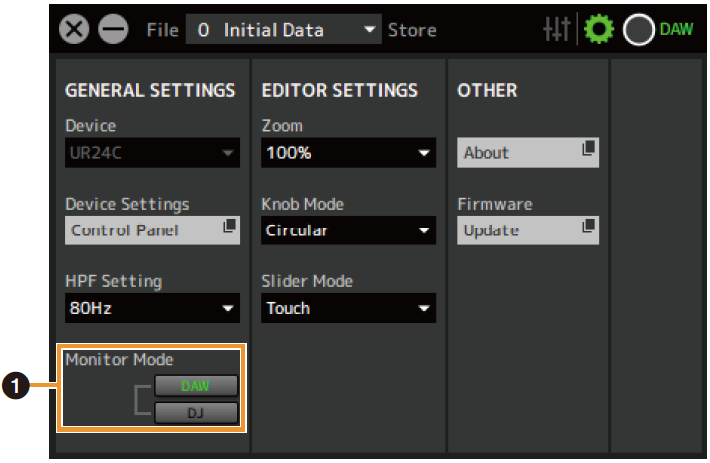Click the popup icon on About button
Screen dimensions: 710x463
[x=588, y=149]
